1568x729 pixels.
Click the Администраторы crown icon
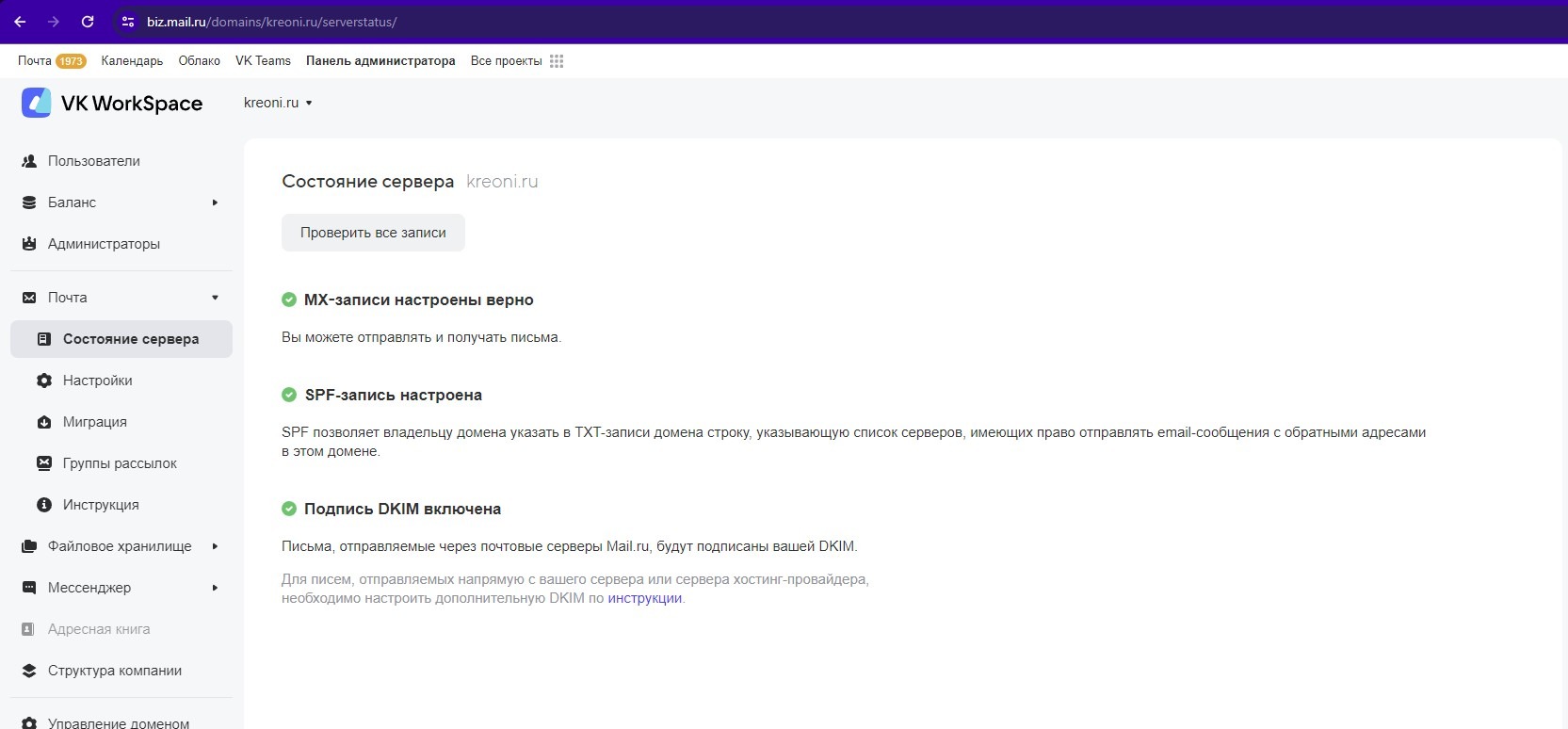[29, 244]
